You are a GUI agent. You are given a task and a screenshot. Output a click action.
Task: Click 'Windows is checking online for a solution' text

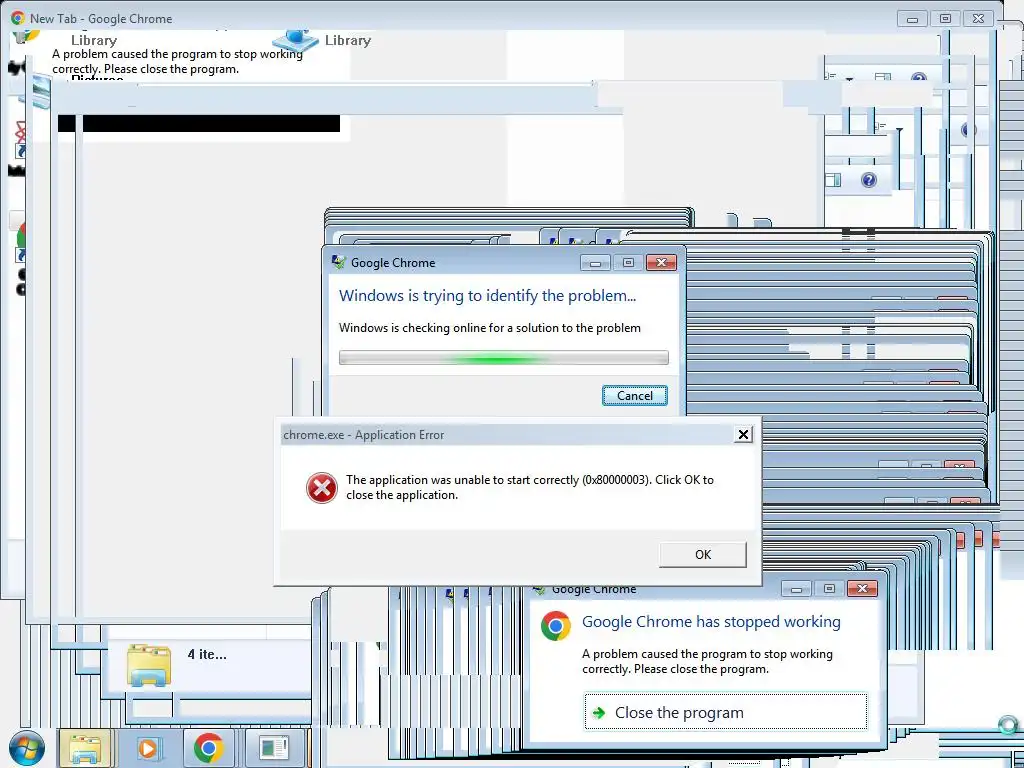pos(490,328)
